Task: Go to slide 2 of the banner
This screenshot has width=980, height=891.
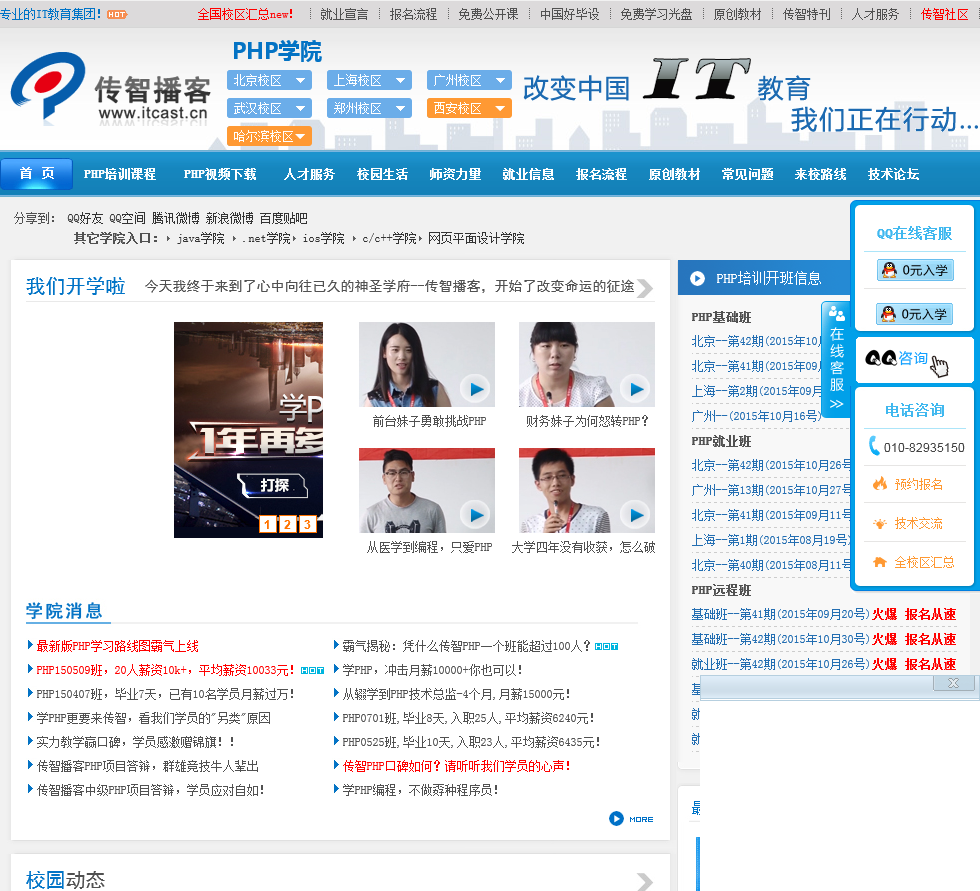Action: 288,524
